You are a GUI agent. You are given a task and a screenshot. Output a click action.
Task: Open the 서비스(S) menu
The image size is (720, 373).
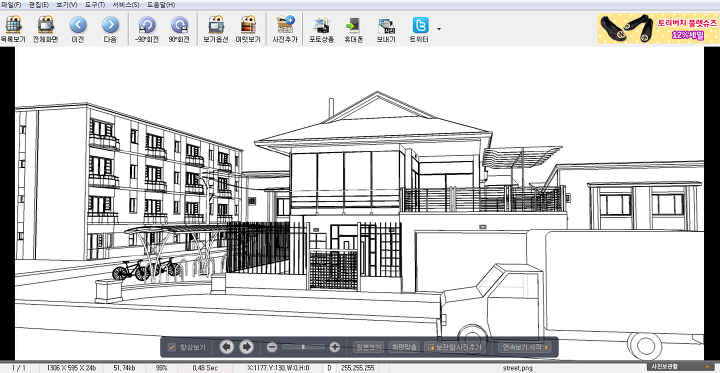(x=126, y=5)
